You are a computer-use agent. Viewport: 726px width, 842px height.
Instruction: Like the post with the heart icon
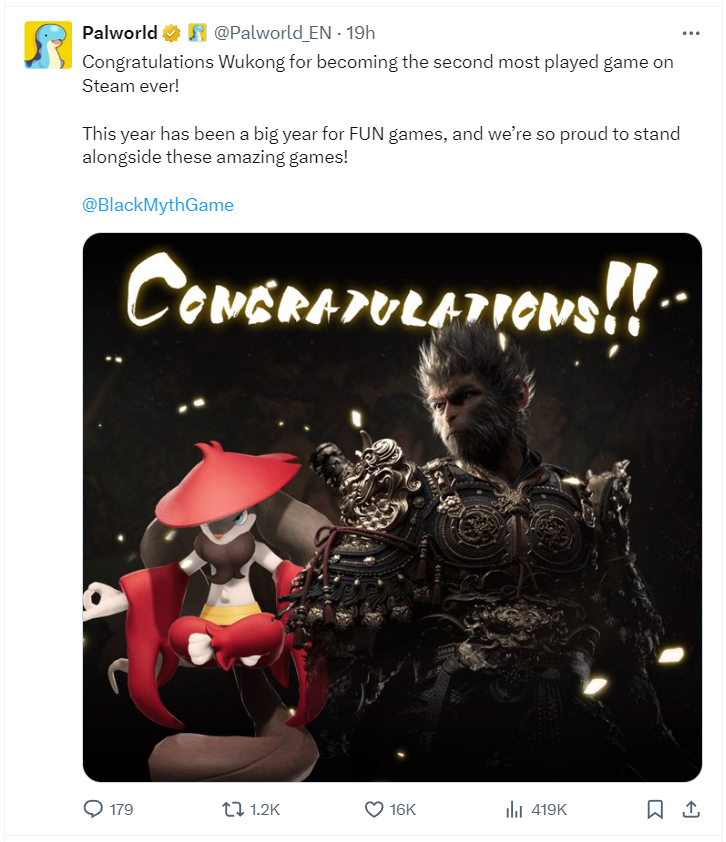374,809
